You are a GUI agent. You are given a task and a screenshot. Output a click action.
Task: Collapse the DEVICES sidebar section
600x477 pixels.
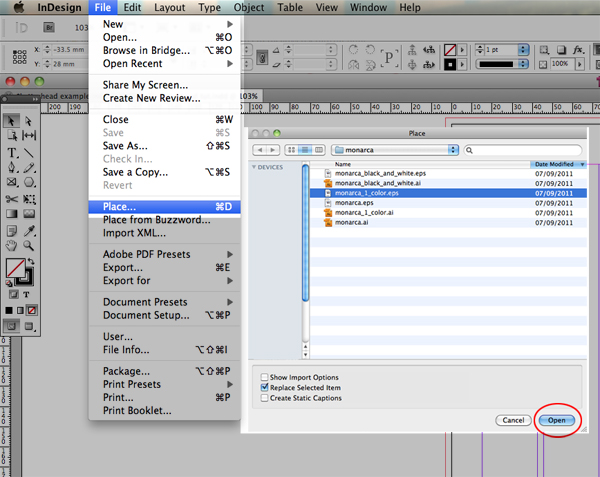[254, 167]
